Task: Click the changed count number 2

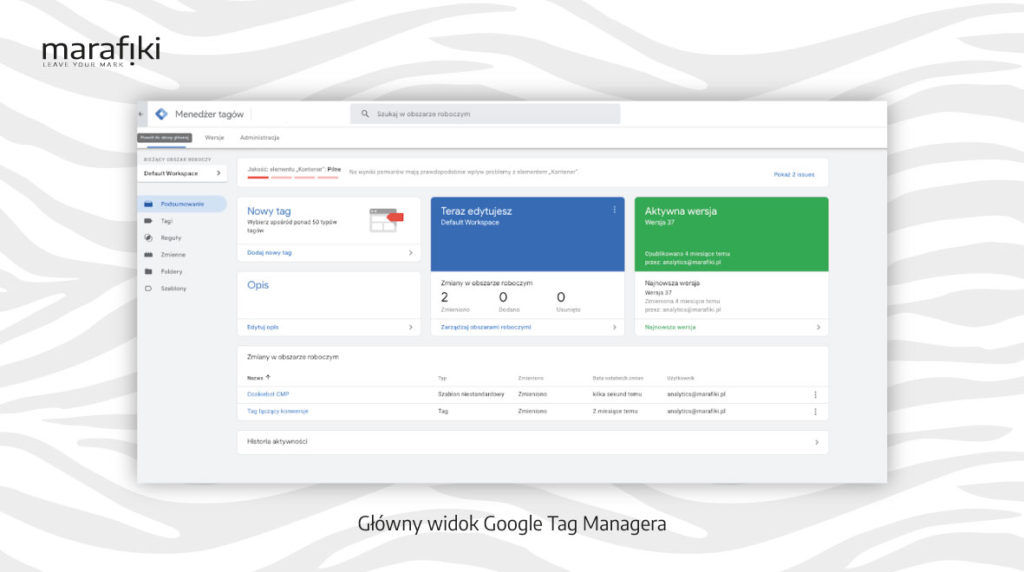Action: (x=444, y=297)
